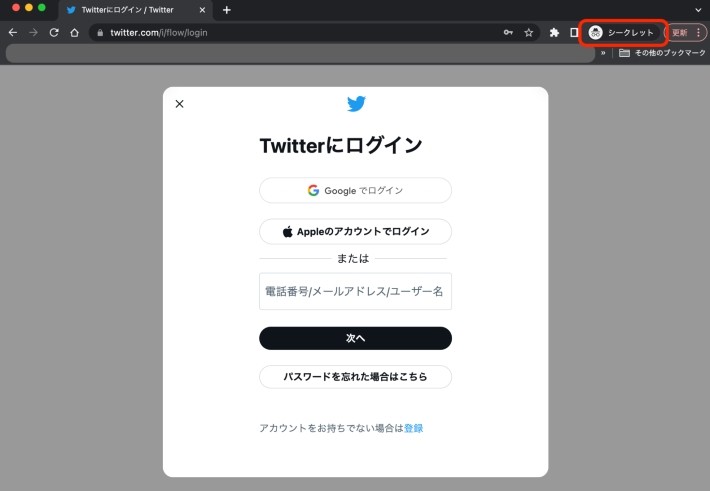Maximize the window with the green button
Screen dimensions: 710x491
(x=42, y=7)
